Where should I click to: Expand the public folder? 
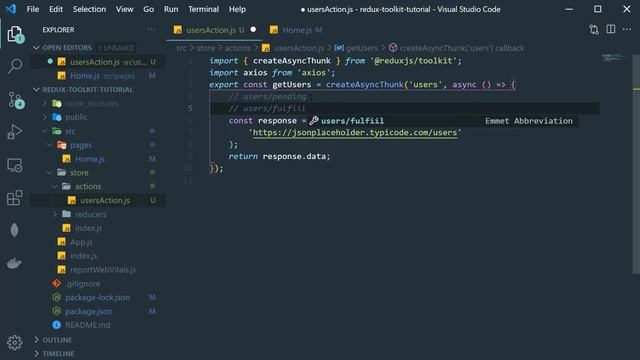click(45, 117)
